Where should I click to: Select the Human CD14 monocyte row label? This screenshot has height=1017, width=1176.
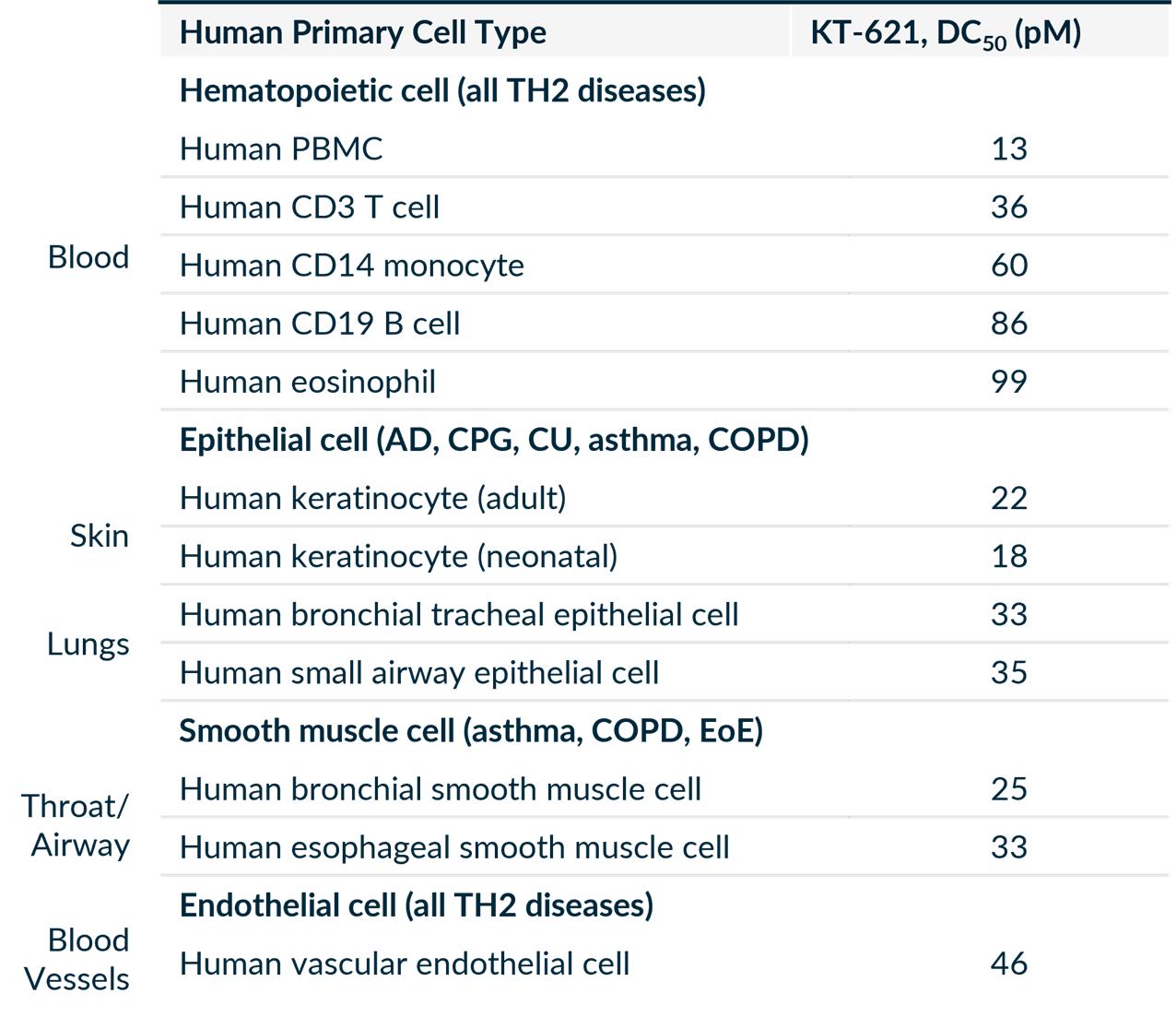(x=352, y=266)
